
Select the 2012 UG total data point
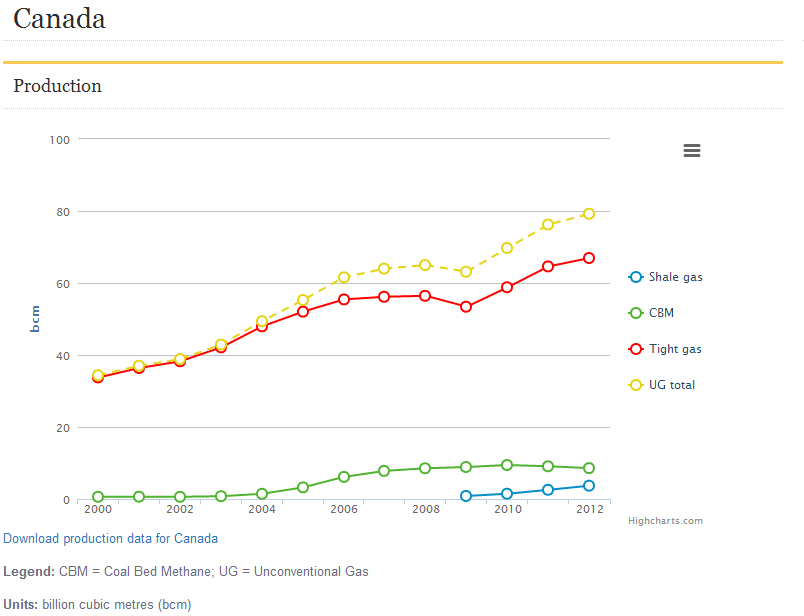coord(589,213)
